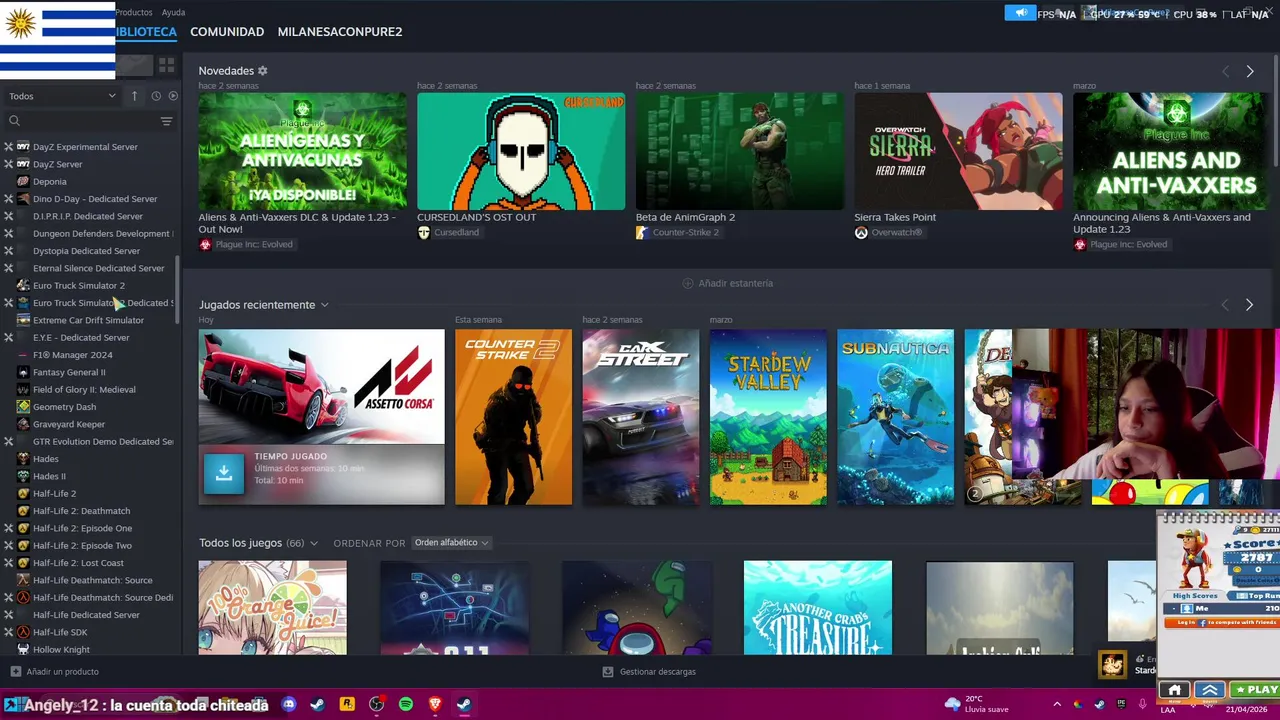Open the Productos menu

click(134, 13)
